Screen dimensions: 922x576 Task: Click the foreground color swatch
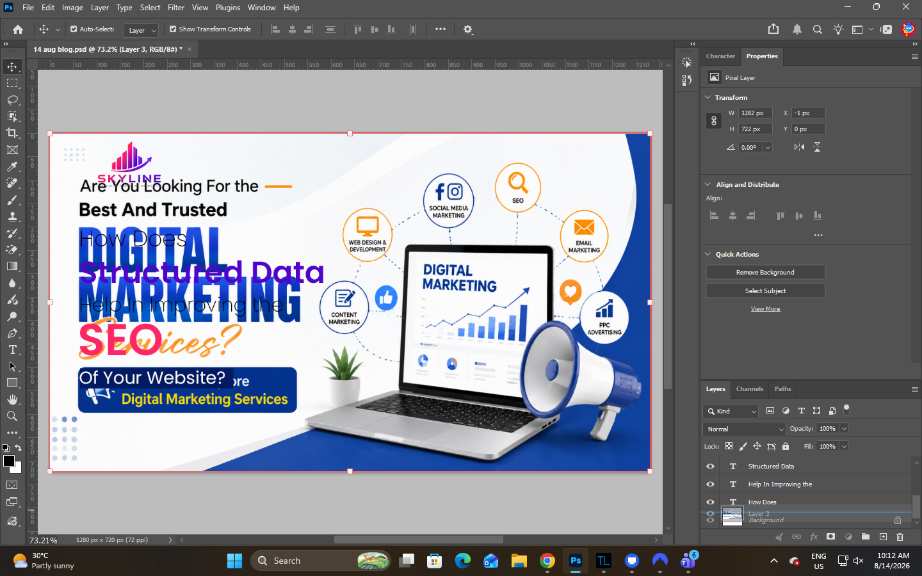tap(8, 461)
